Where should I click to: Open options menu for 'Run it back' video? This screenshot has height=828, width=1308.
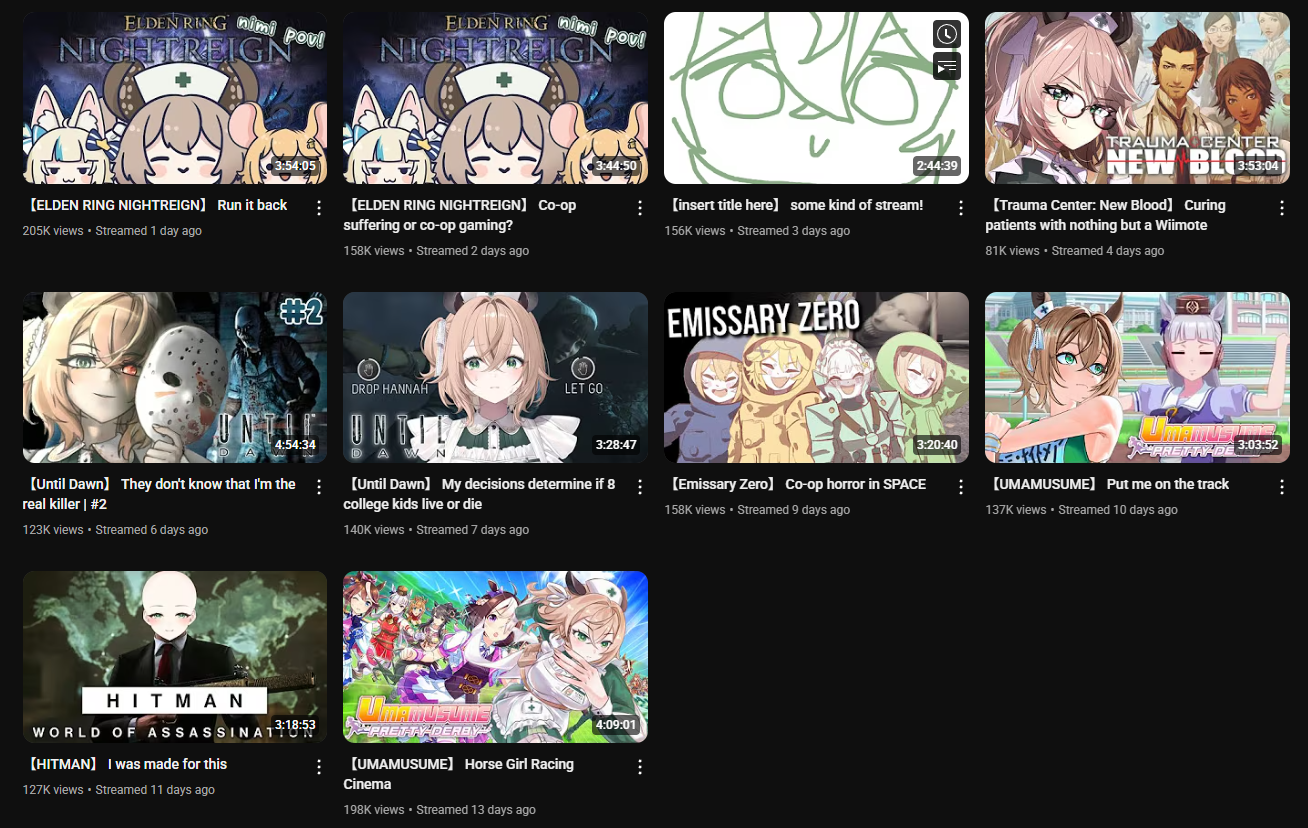tap(319, 208)
